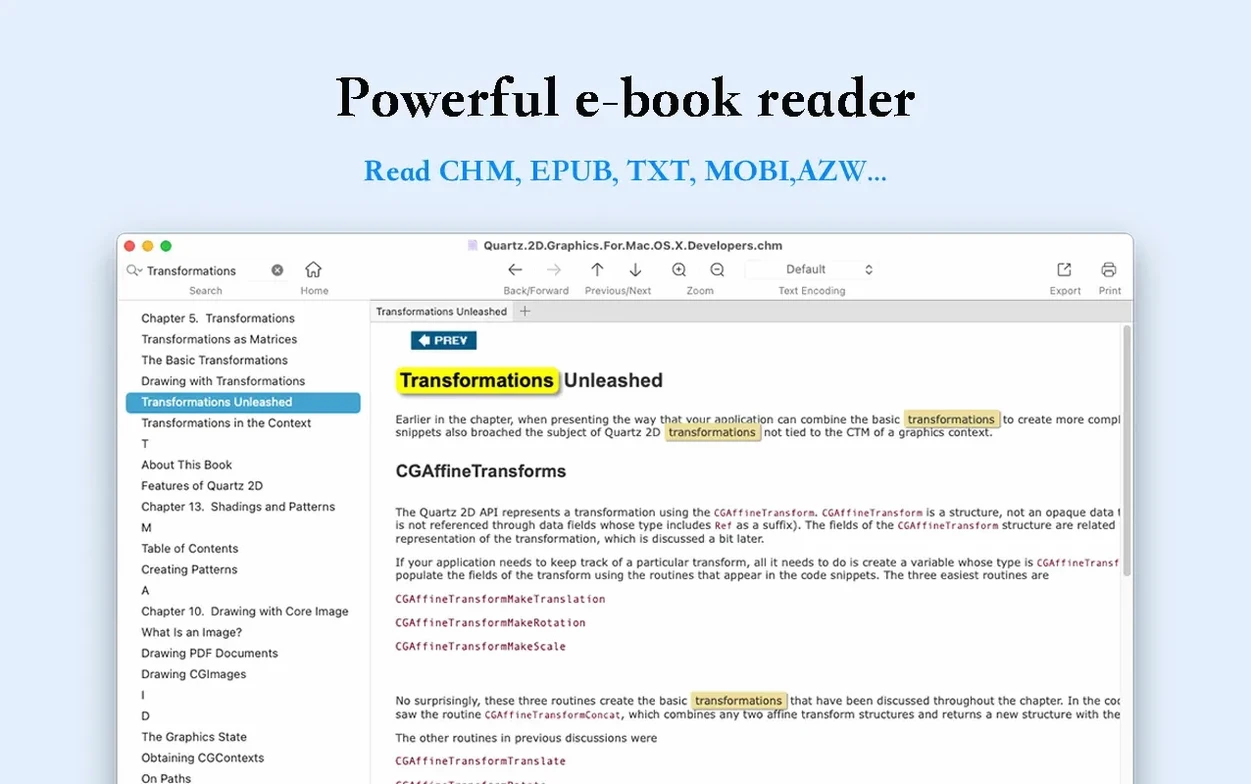
Task: Close the window with red button
Action: coord(129,246)
